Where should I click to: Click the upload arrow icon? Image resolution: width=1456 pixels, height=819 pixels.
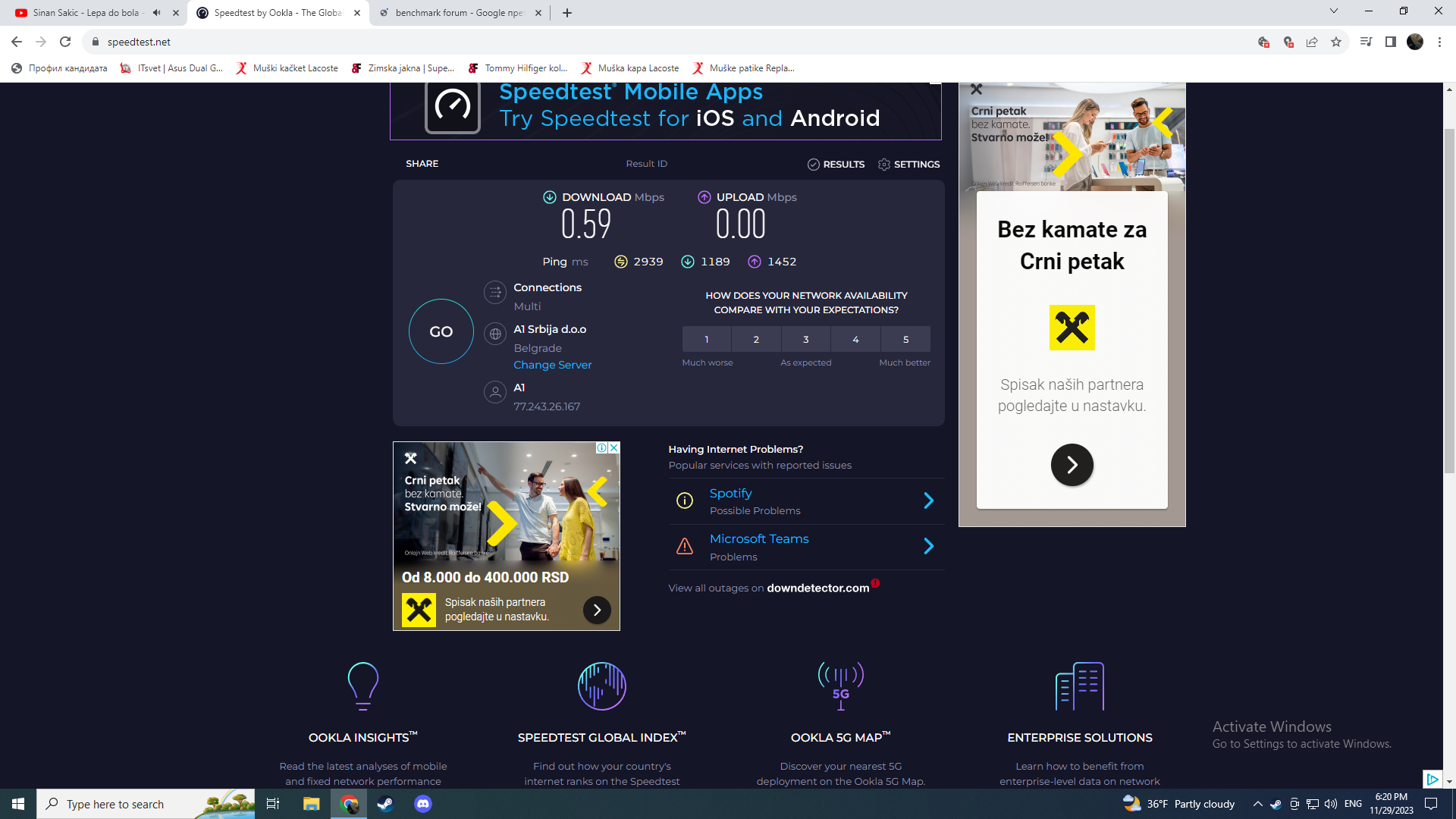coord(704,197)
